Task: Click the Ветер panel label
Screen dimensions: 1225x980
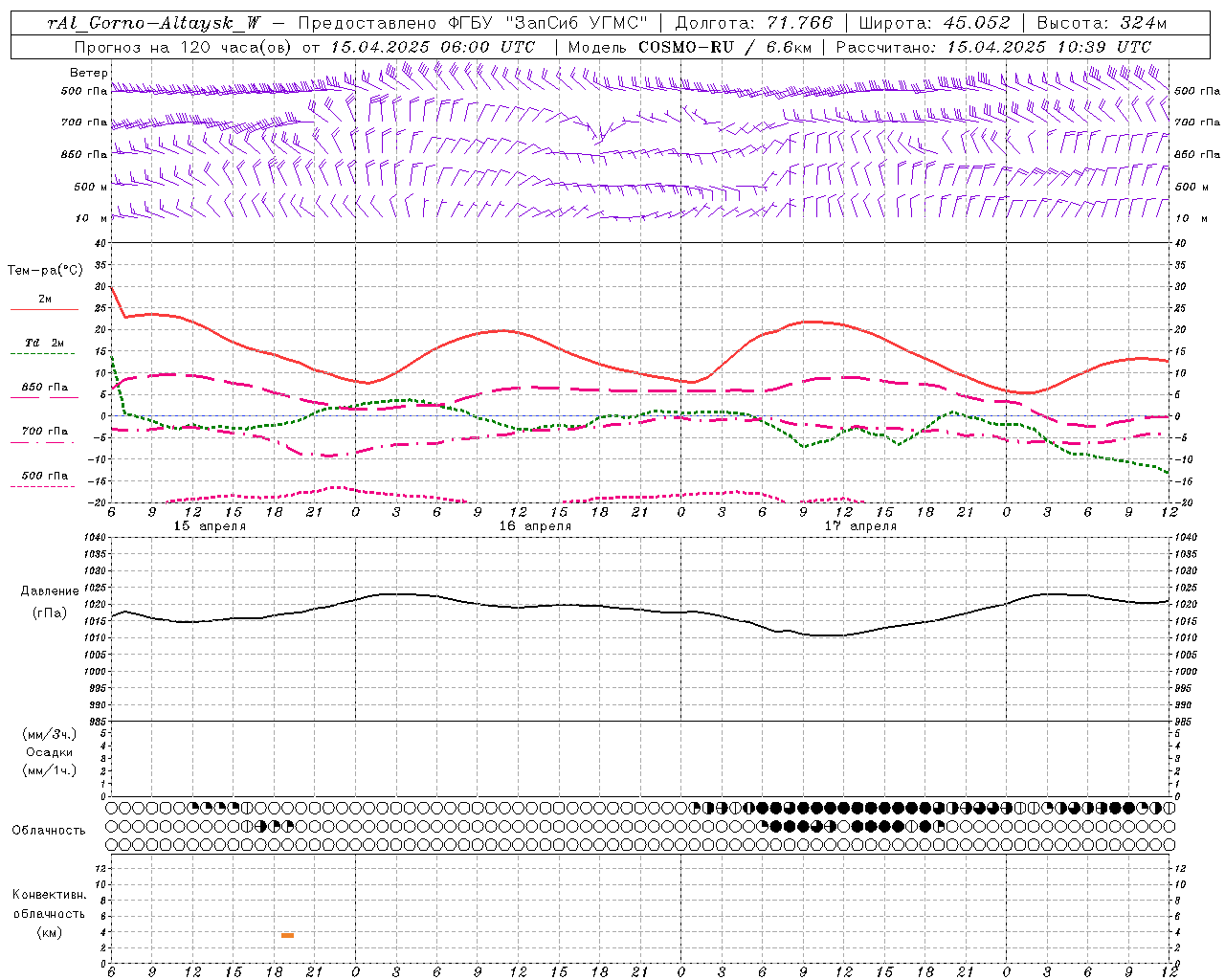Action: (89, 73)
